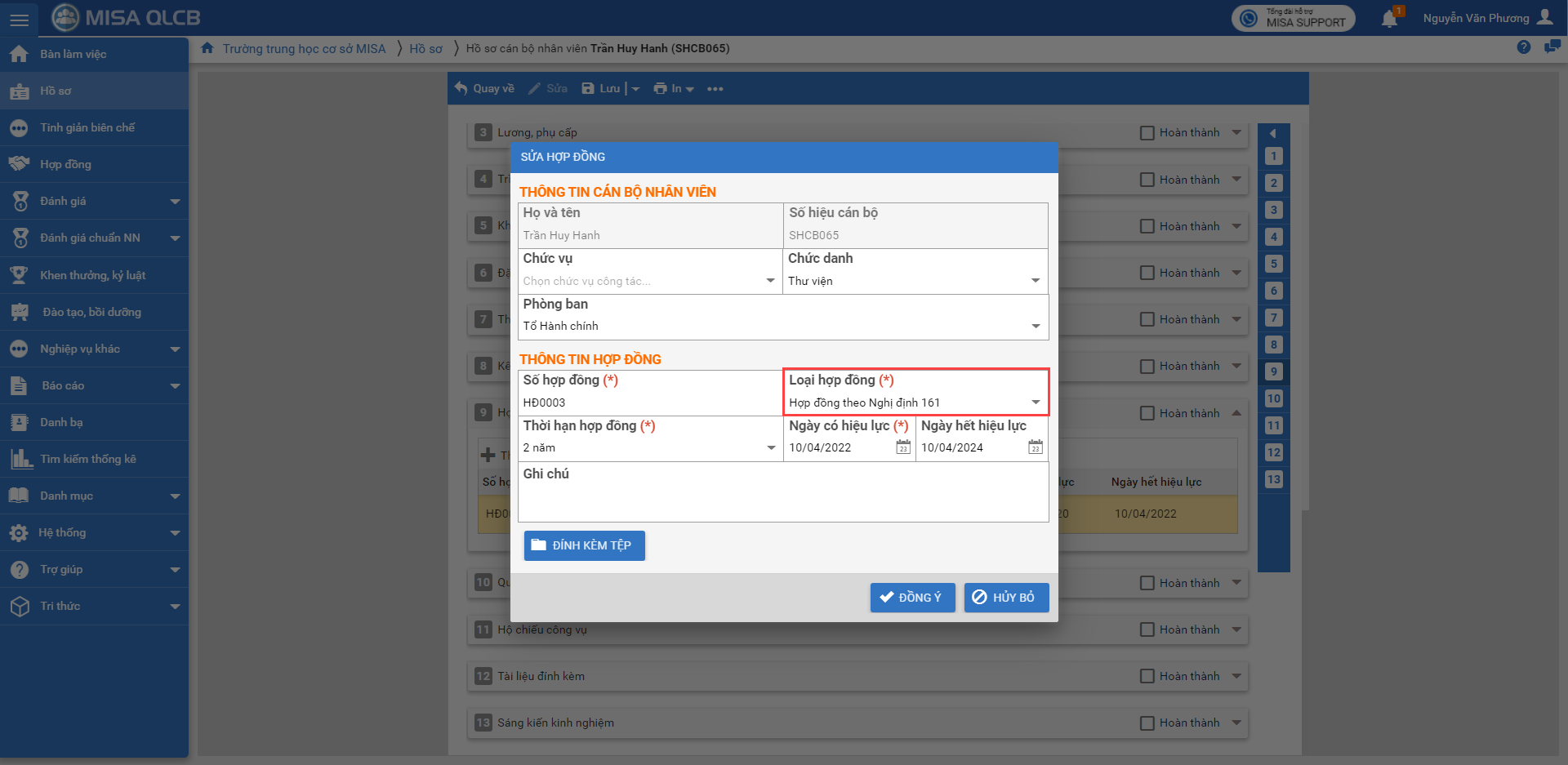Click the help question mark icon
Image resolution: width=1568 pixels, height=765 pixels.
click(x=1523, y=47)
